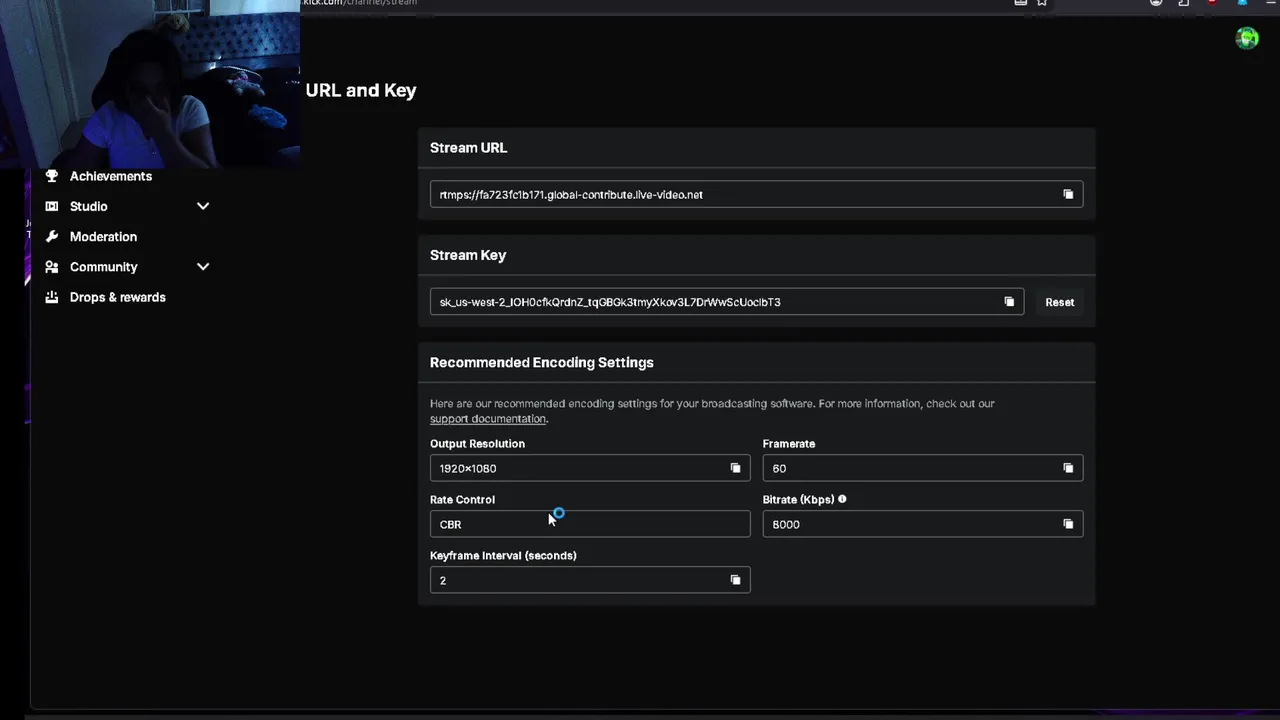Viewport: 1280px width, 720px height.
Task: Click the Stream Key text field
Action: (x=710, y=302)
